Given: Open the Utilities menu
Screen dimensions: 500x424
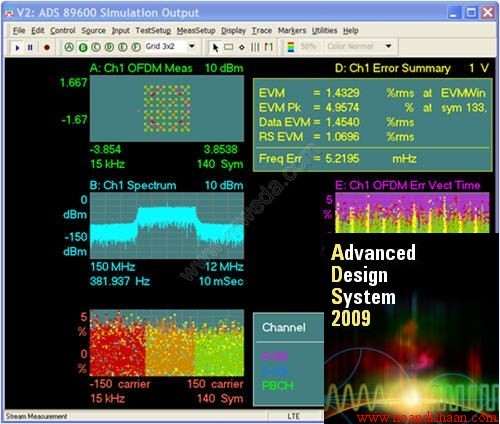Looking at the screenshot, I should [325, 31].
